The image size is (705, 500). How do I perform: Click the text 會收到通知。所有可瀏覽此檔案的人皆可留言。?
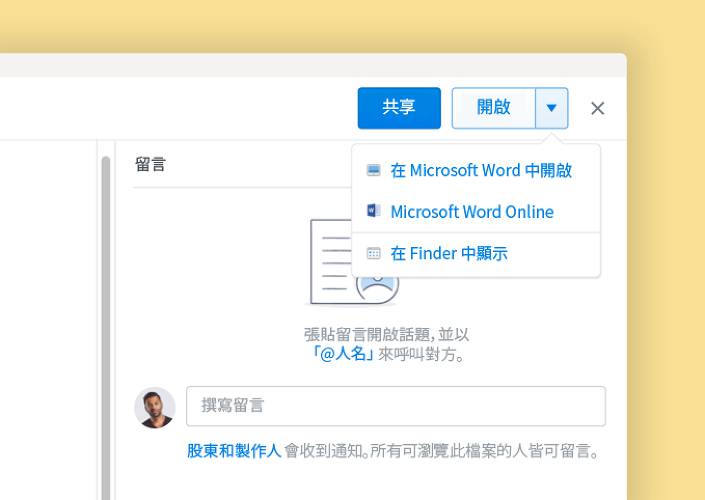point(442,451)
